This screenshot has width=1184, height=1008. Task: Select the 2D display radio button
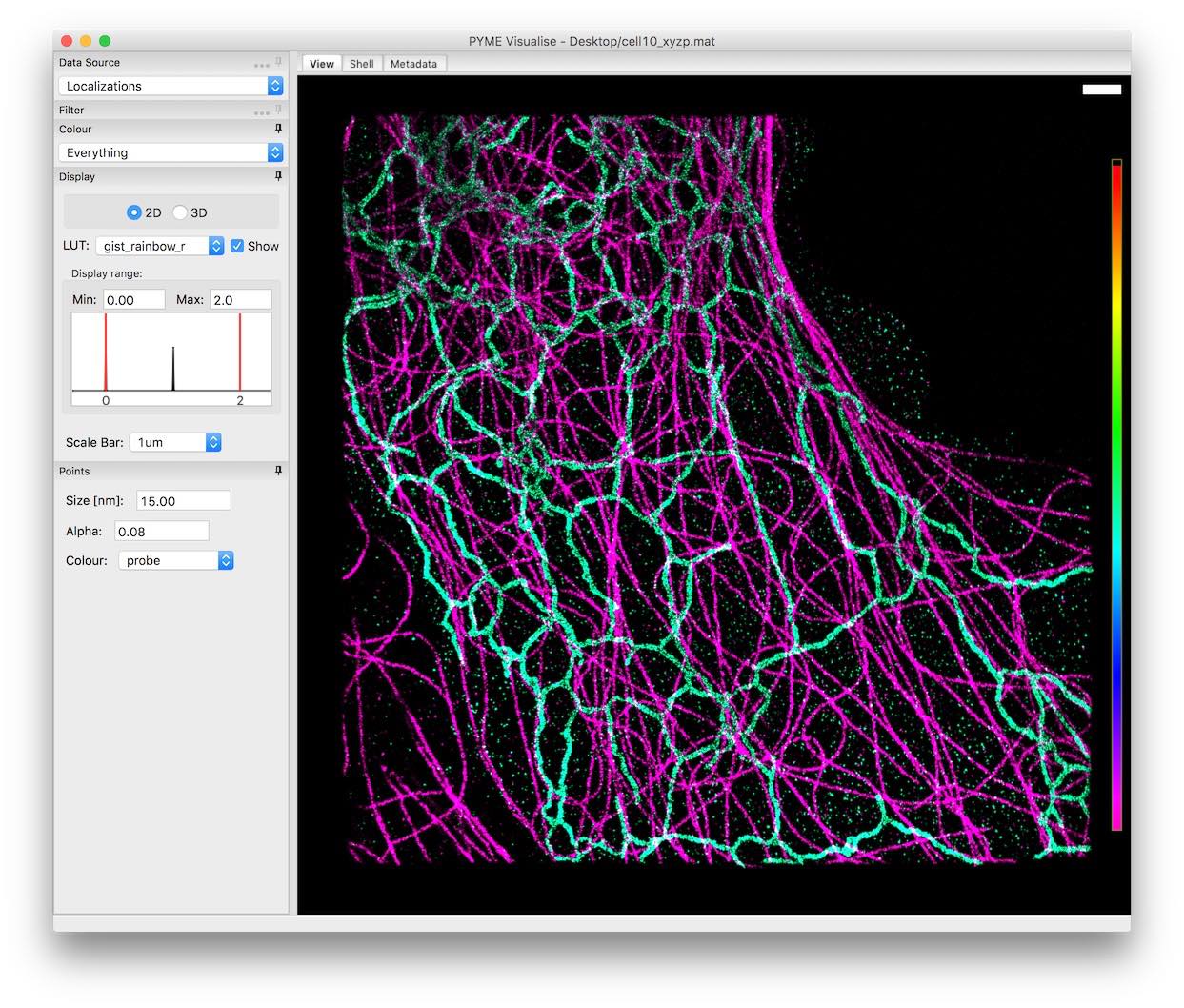point(134,212)
